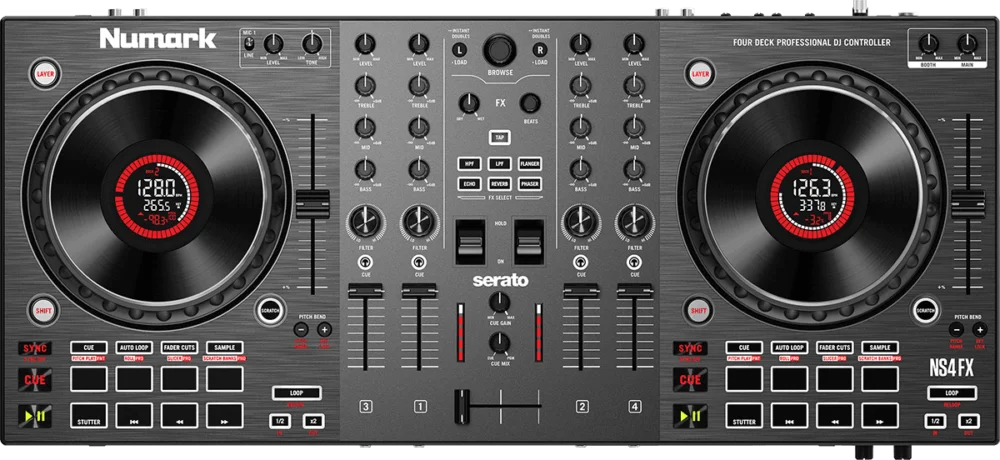The width and height of the screenshot is (1000, 460).
Task: Toggle the right deck SCRATCH button
Action: (925, 311)
